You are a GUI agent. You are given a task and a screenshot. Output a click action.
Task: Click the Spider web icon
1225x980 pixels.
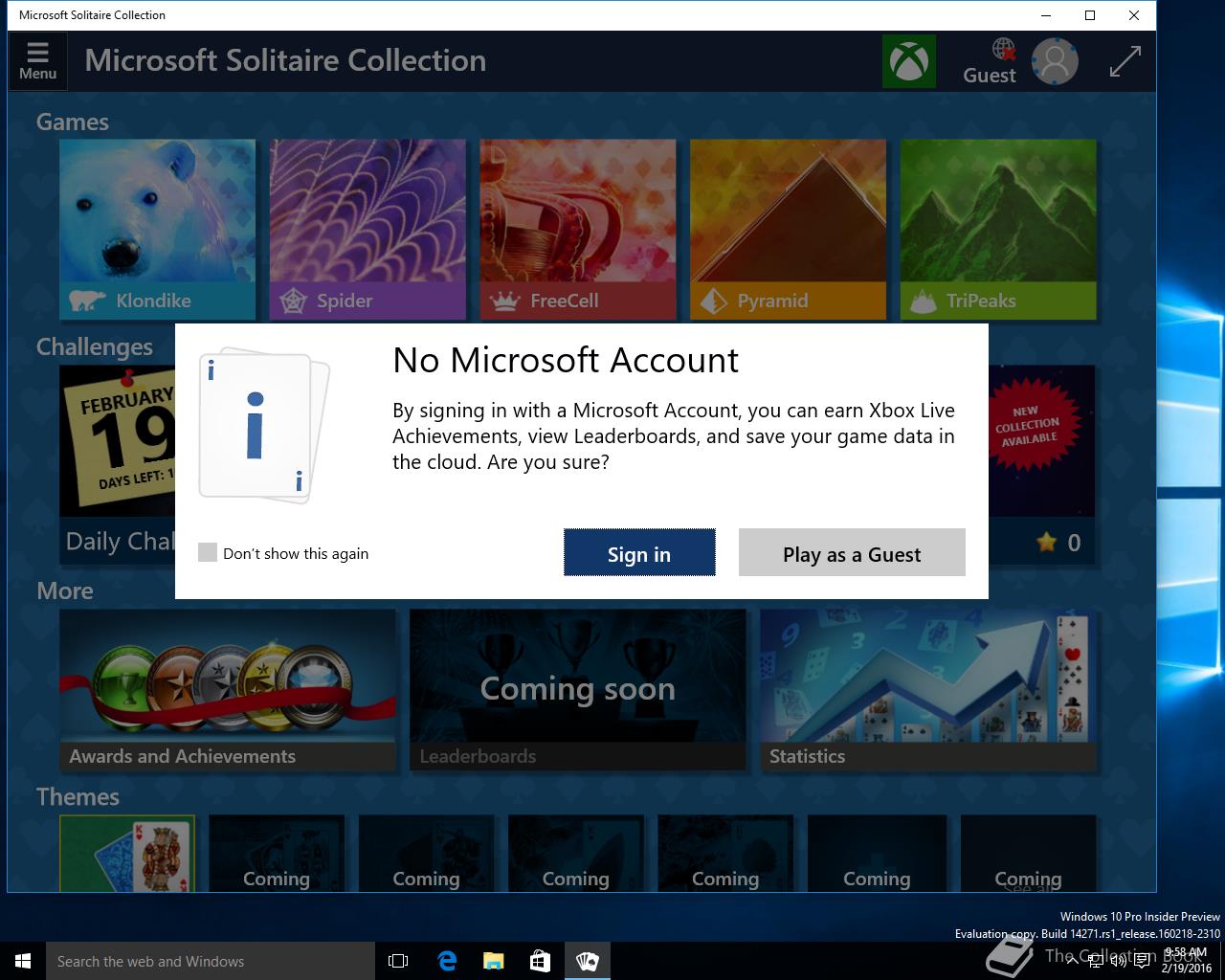[x=293, y=301]
